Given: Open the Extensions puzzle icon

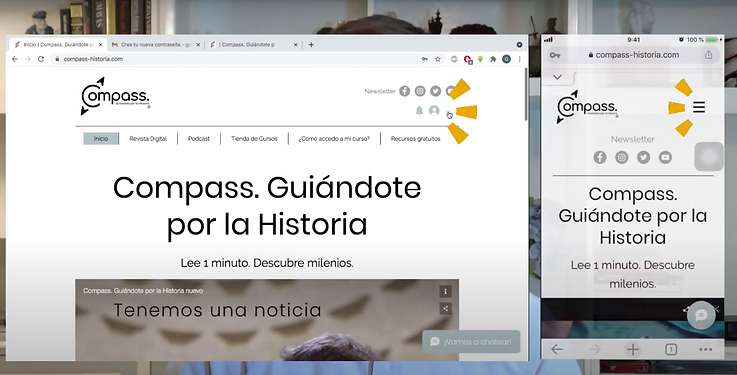Looking at the screenshot, I should (493, 59).
